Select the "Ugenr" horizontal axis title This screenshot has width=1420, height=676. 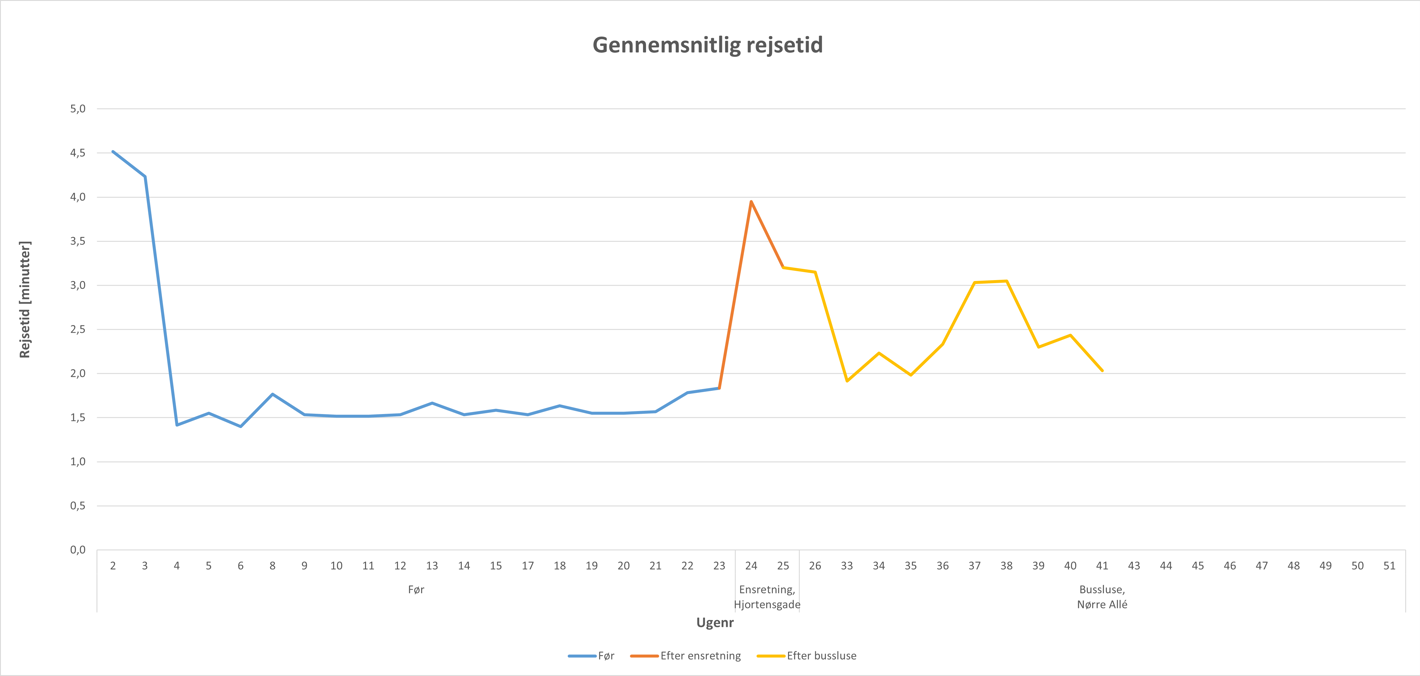[715, 623]
